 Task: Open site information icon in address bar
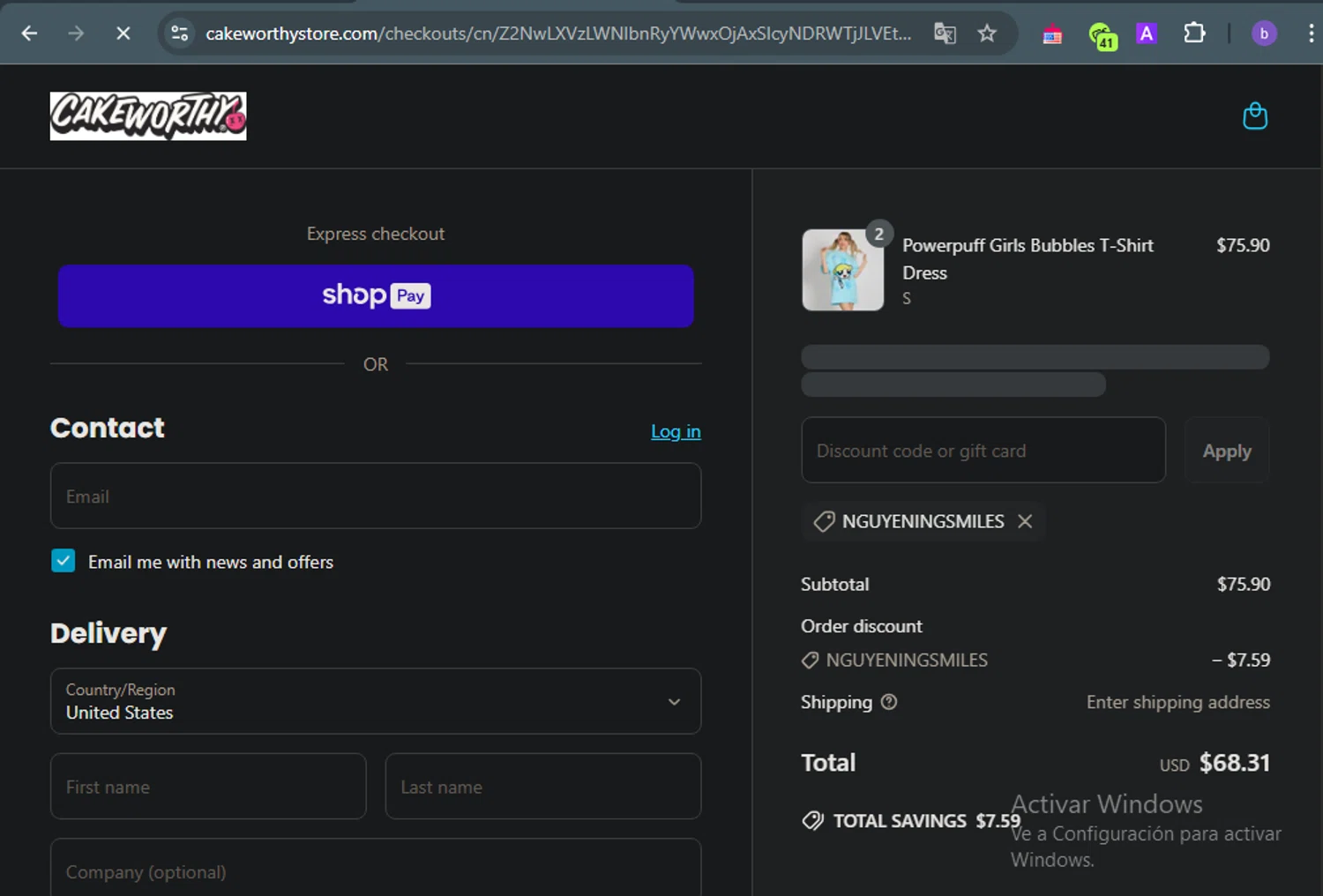(180, 34)
